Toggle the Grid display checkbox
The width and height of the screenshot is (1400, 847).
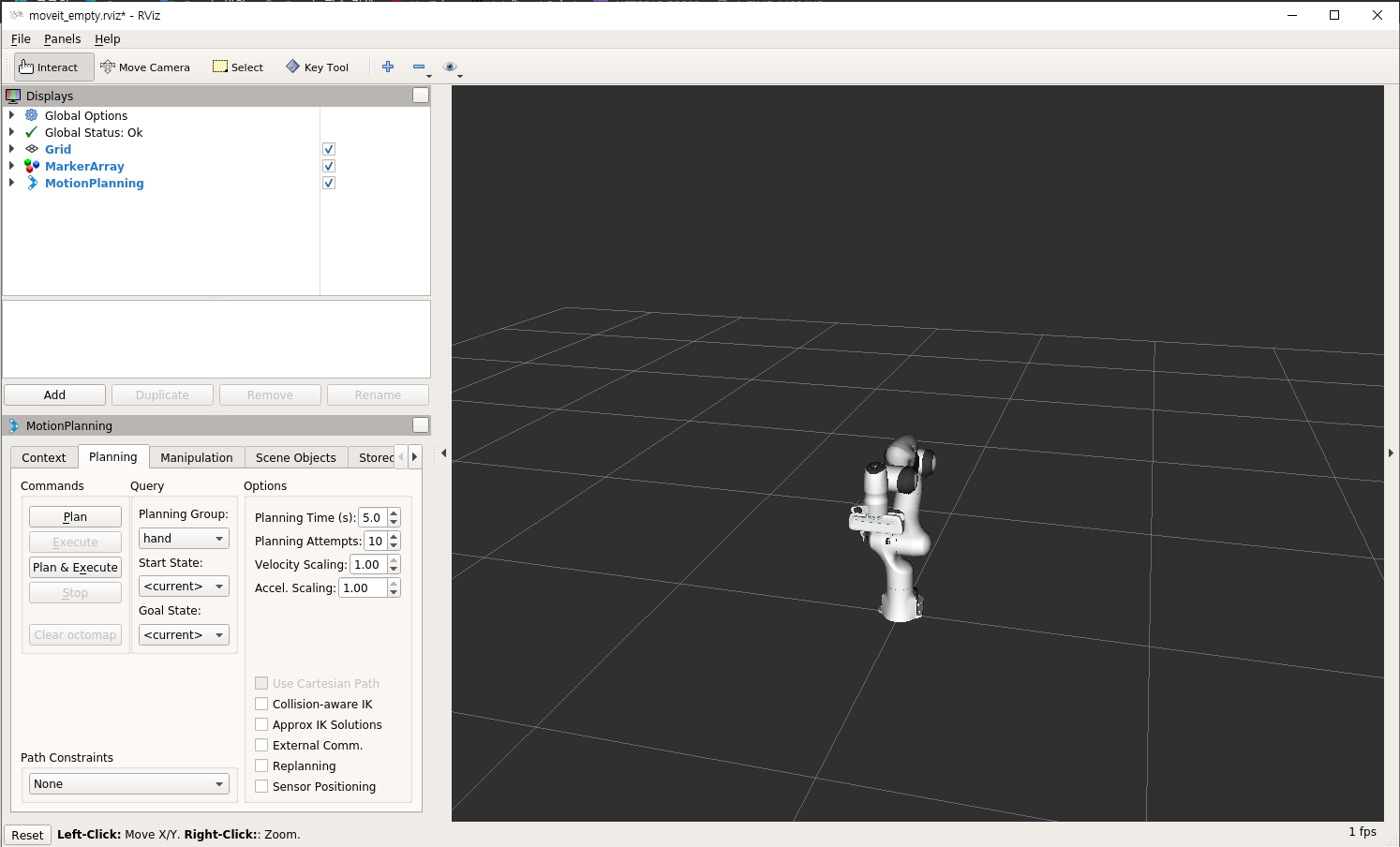tap(329, 149)
